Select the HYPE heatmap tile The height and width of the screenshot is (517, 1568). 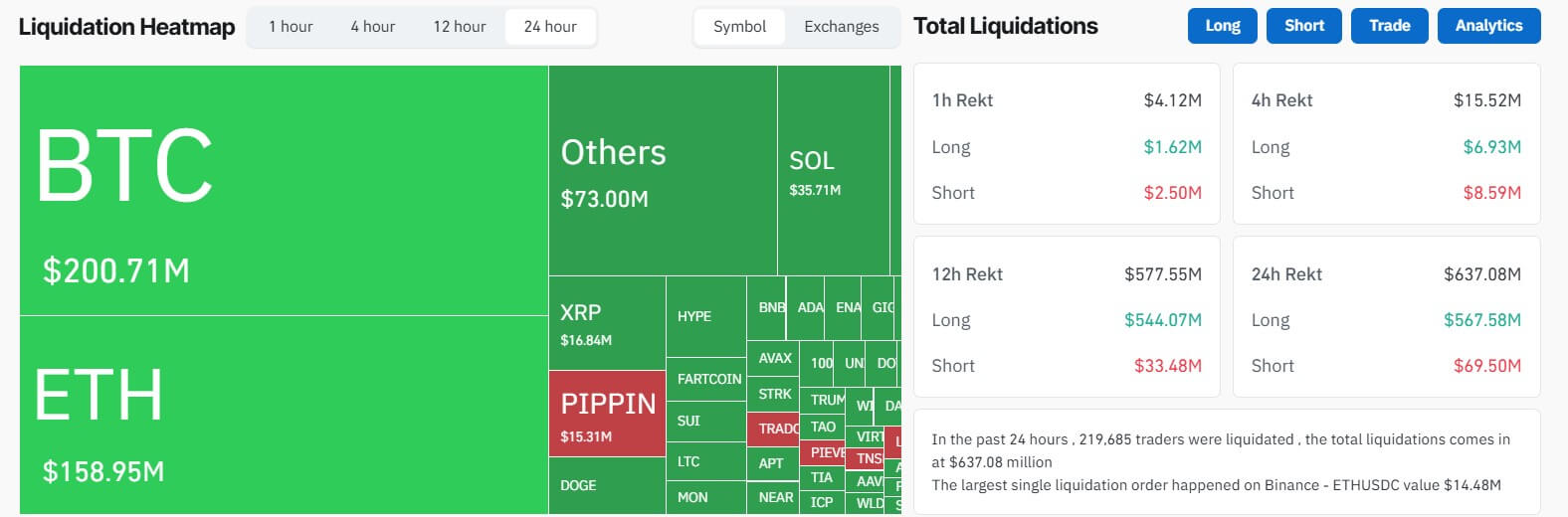tap(705, 316)
